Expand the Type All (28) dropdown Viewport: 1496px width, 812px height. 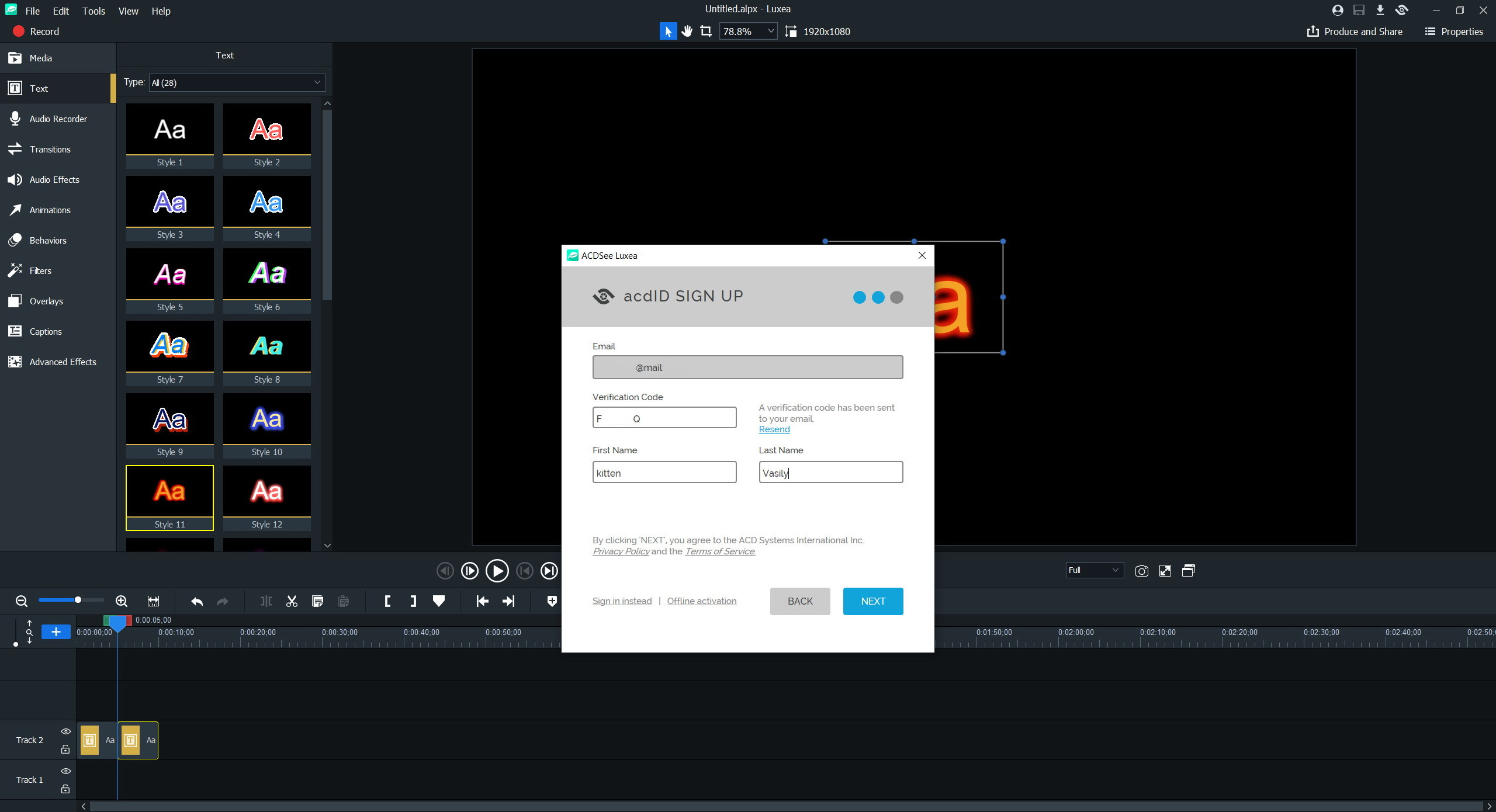coord(237,82)
